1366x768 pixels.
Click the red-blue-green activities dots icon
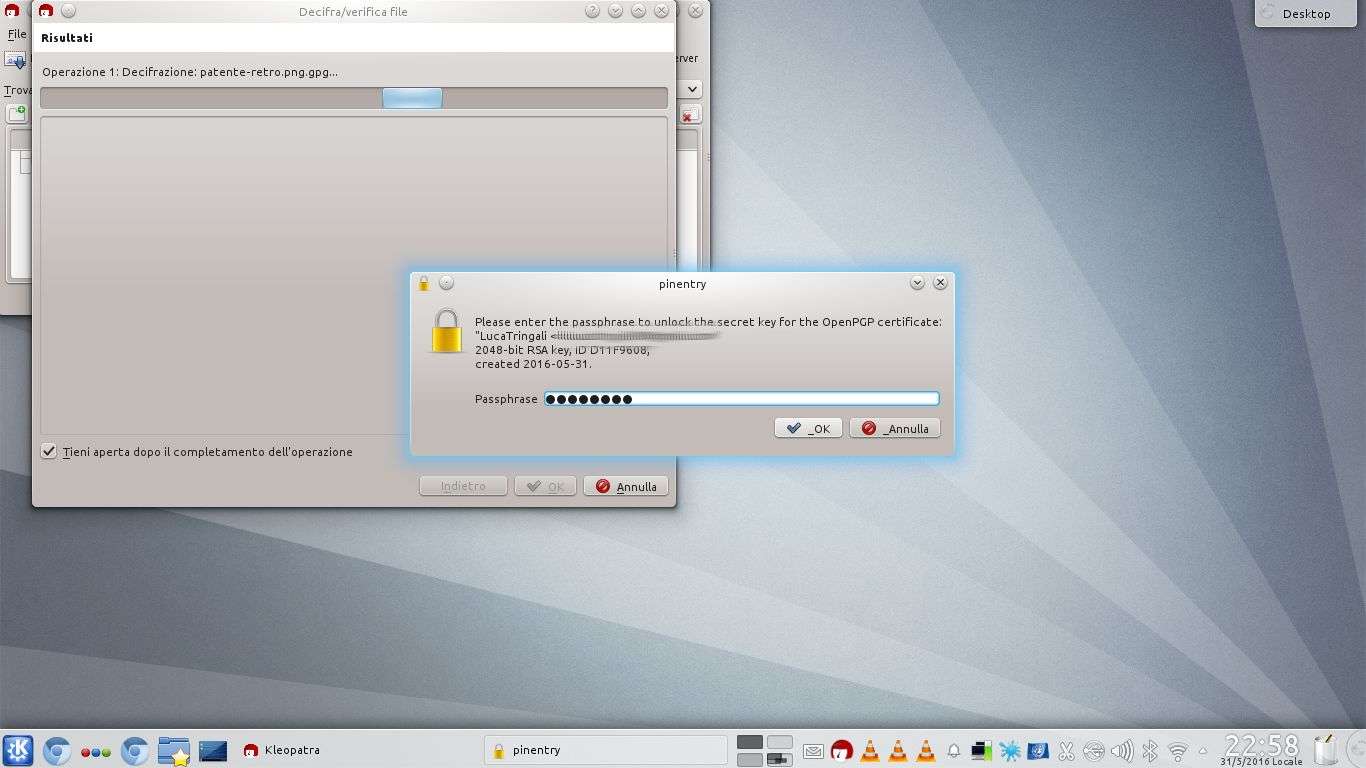pyautogui.click(x=96, y=751)
